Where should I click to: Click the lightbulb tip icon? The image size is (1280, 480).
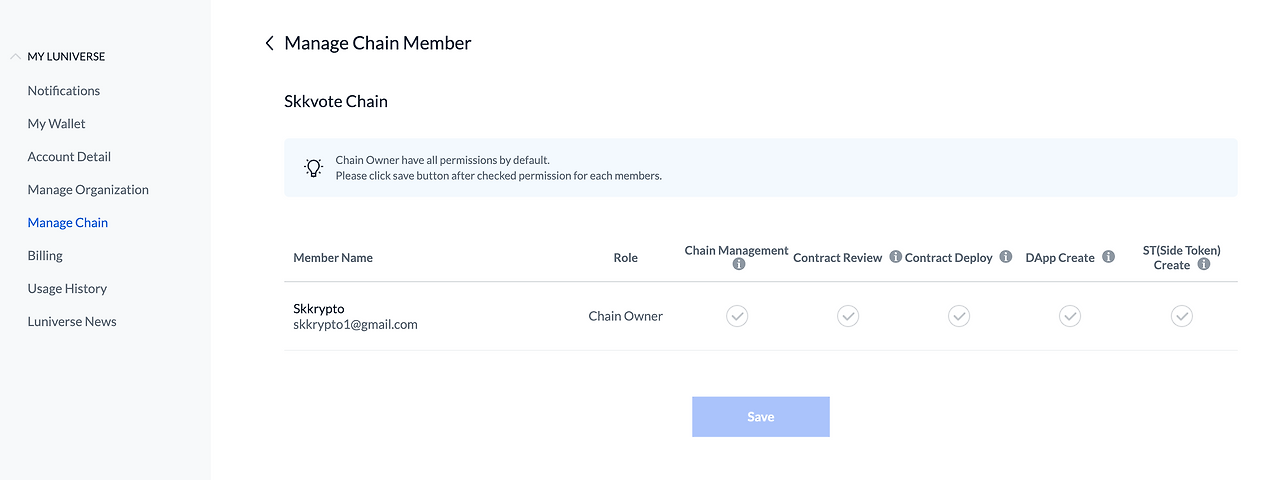pos(314,167)
